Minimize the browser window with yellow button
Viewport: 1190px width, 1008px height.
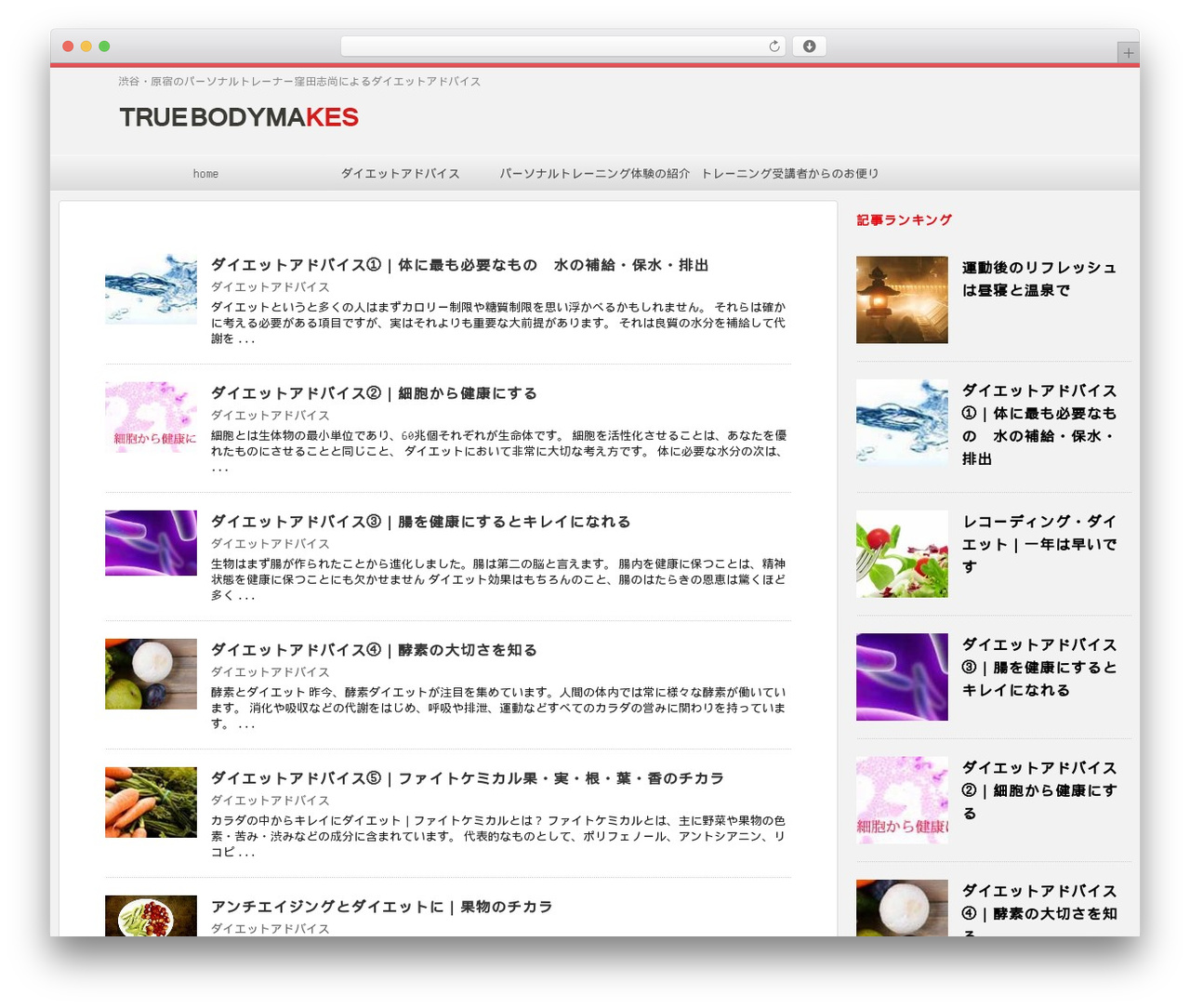pyautogui.click(x=86, y=46)
